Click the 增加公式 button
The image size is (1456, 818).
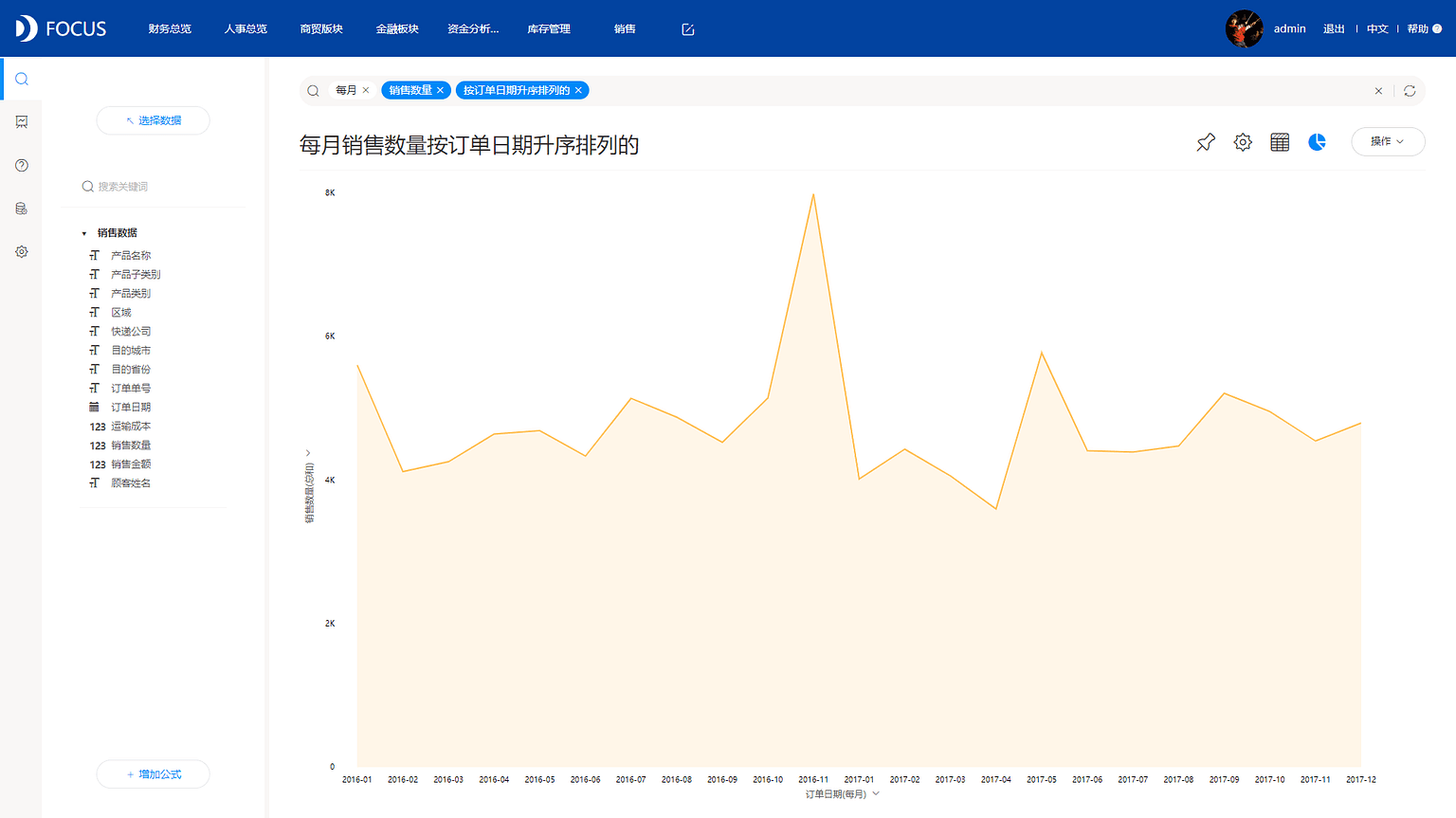pyautogui.click(x=153, y=774)
